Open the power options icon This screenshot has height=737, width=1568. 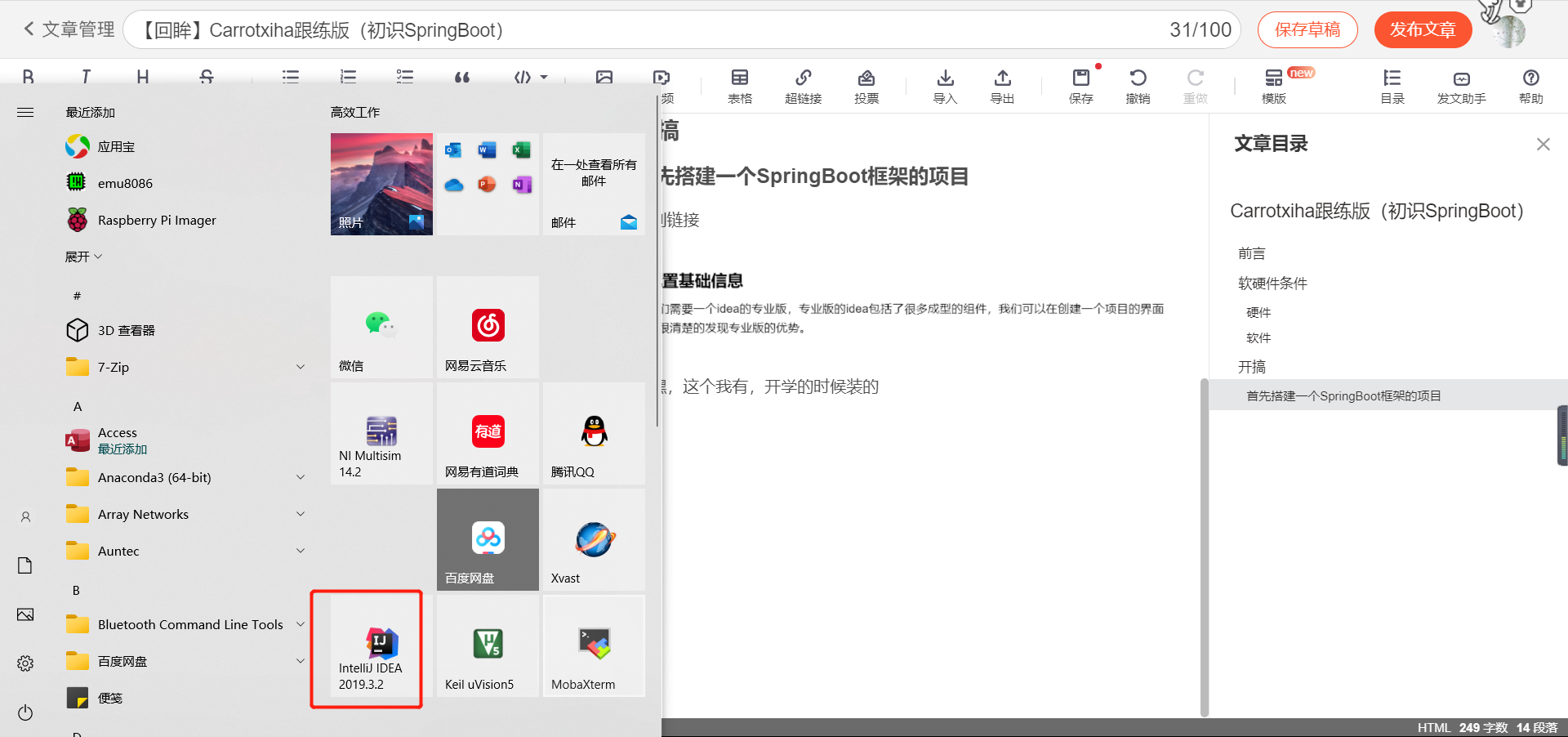25,712
